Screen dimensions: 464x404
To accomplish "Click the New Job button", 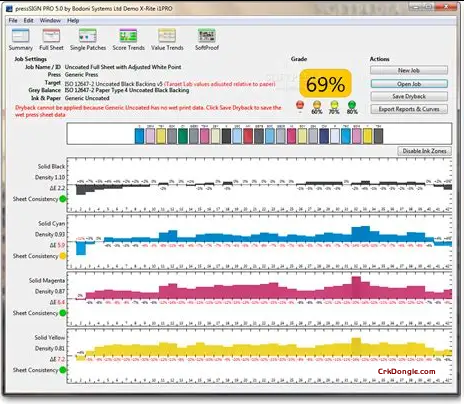I will (409, 70).
